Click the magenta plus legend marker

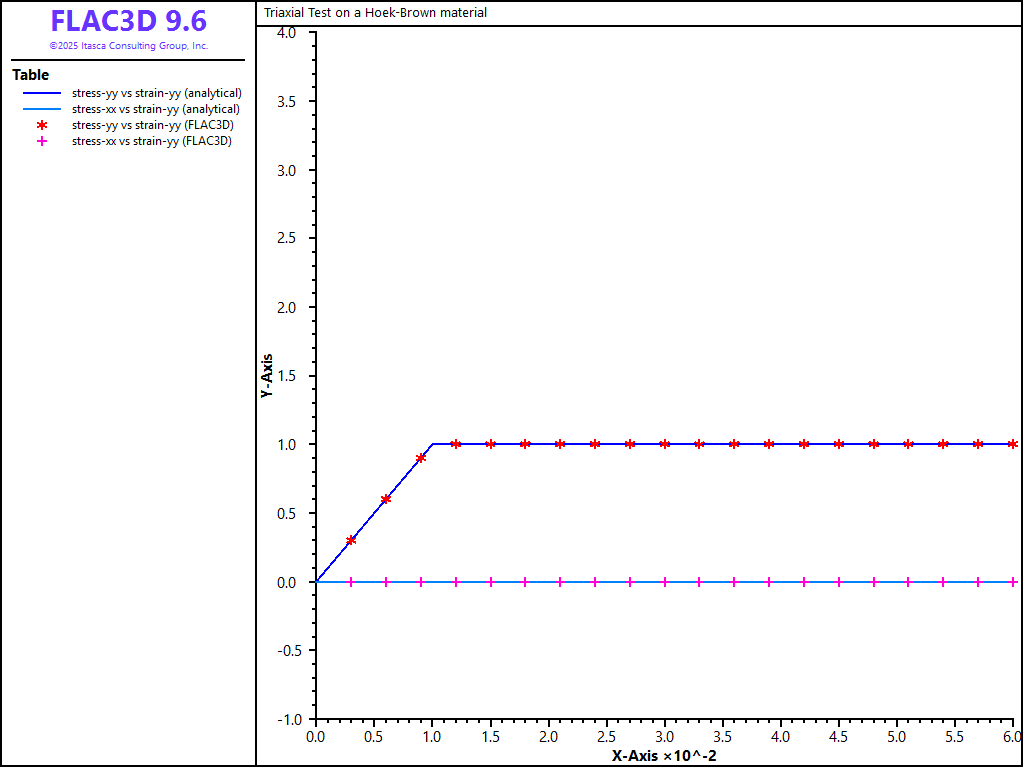click(x=42, y=141)
